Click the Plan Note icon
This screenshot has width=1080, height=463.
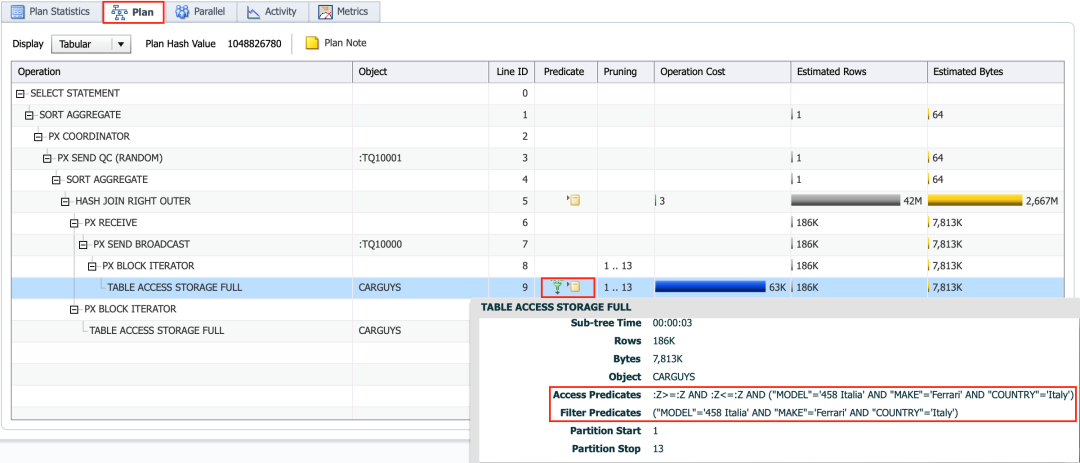(312, 44)
